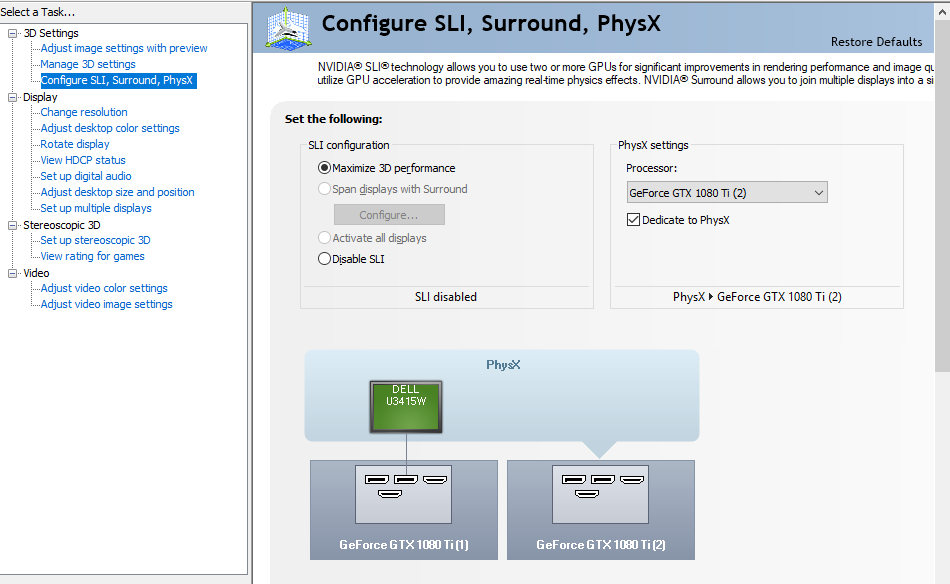Click the Display category label
Screen dimensions: 950x584
point(40,98)
